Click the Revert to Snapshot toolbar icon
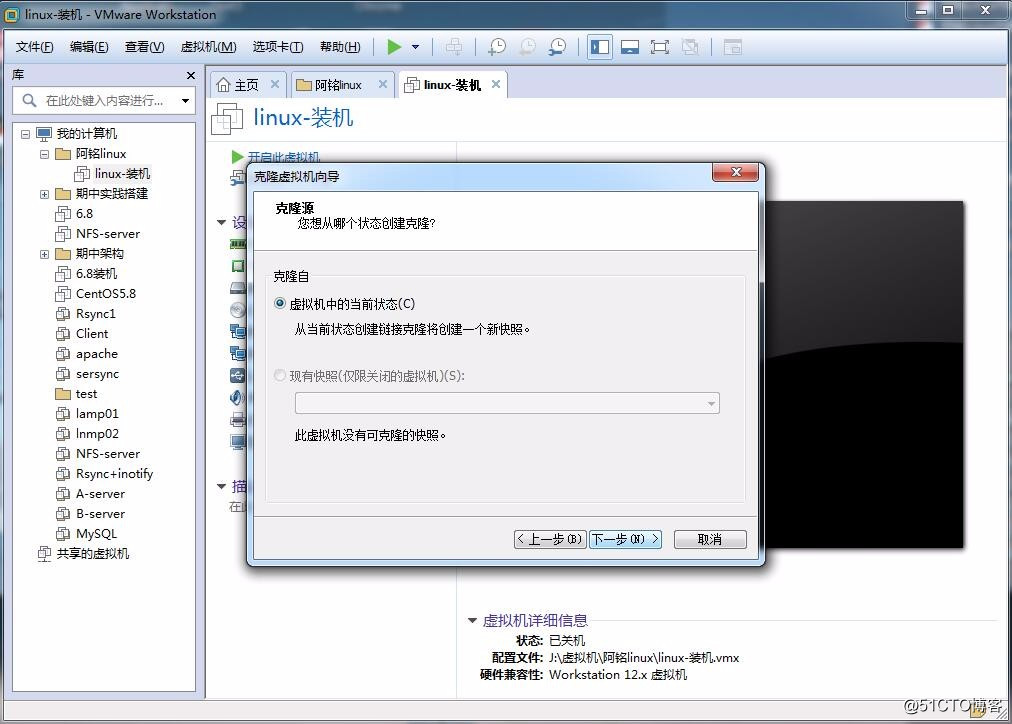1012x724 pixels. (527, 47)
